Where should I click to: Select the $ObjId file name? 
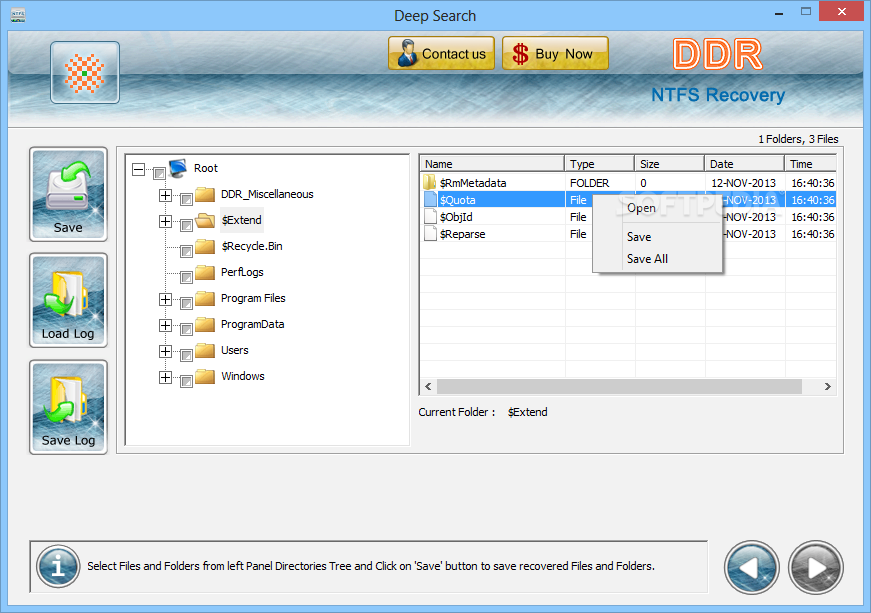(x=456, y=217)
